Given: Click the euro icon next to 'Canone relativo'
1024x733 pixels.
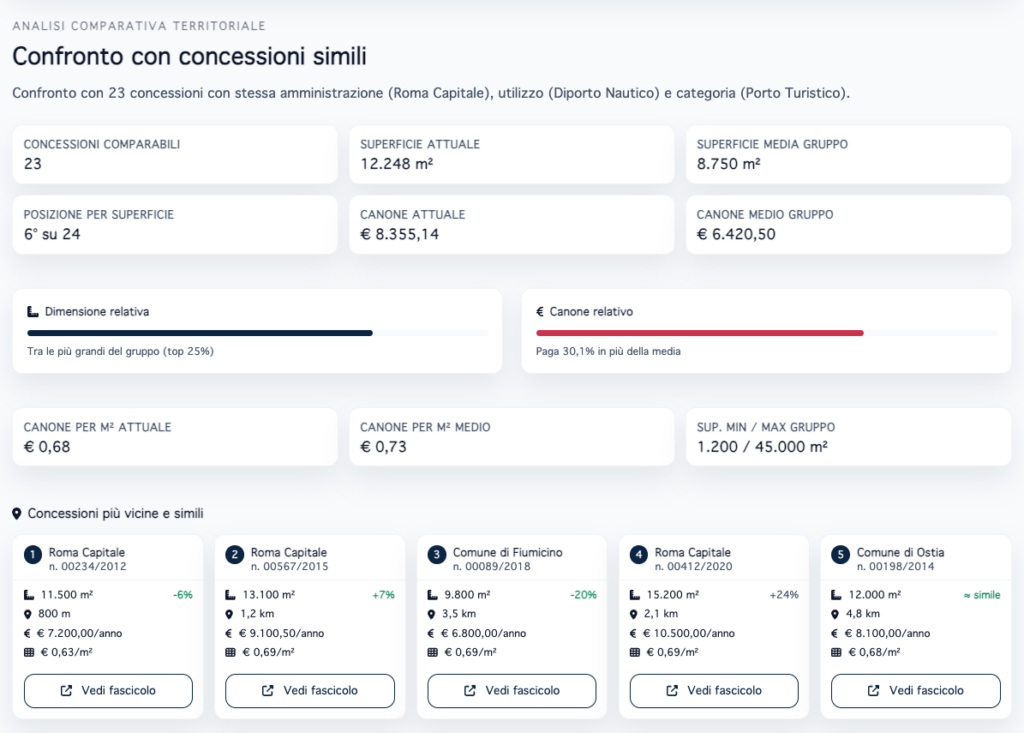Looking at the screenshot, I should (x=540, y=312).
